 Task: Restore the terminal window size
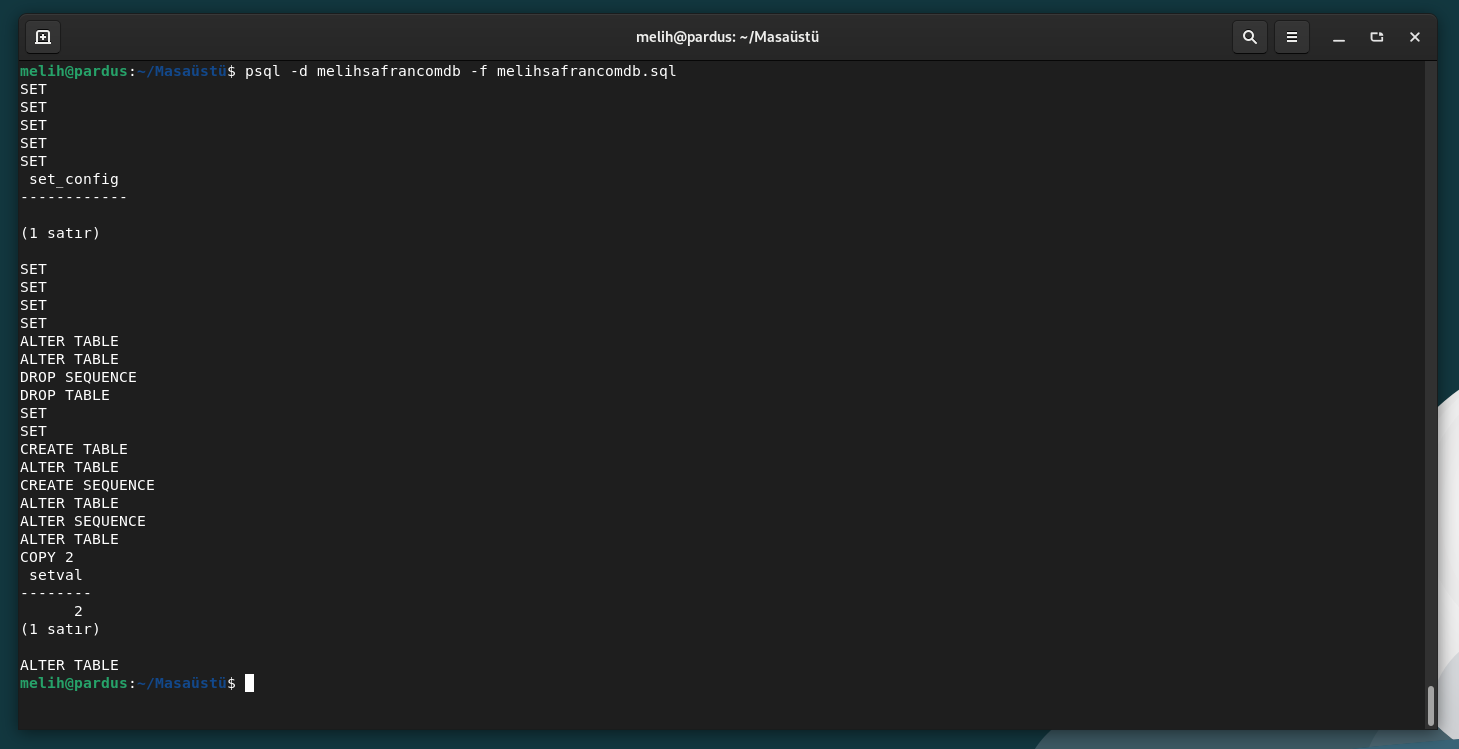(1377, 37)
